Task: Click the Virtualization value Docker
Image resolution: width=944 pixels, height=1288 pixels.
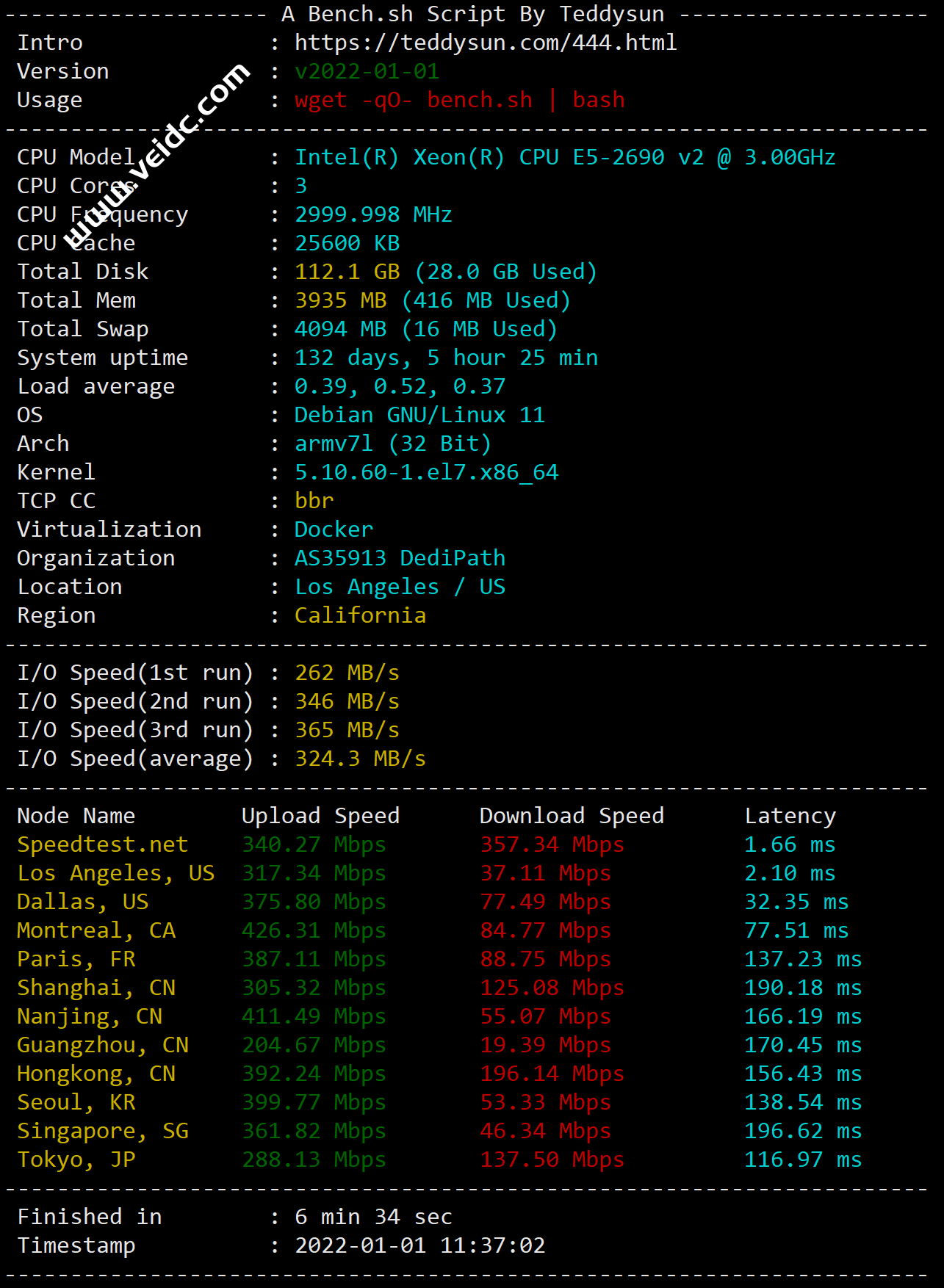Action: (334, 529)
